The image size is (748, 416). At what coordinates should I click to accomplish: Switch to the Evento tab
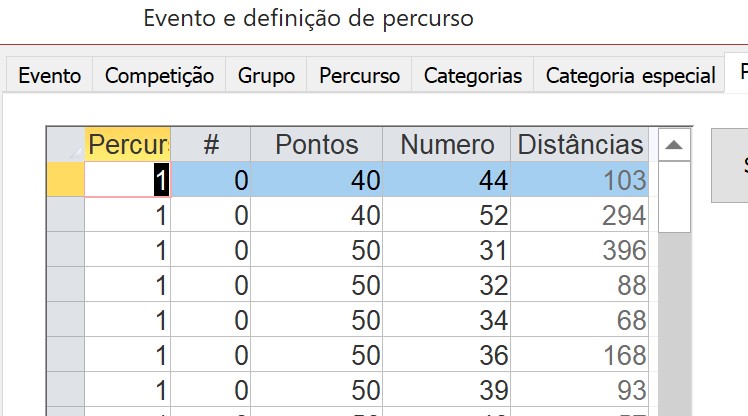(x=49, y=75)
